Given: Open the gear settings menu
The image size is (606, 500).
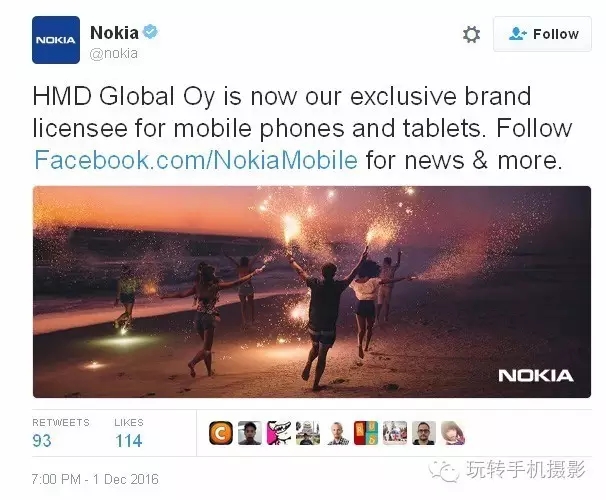Looking at the screenshot, I should tap(471, 34).
